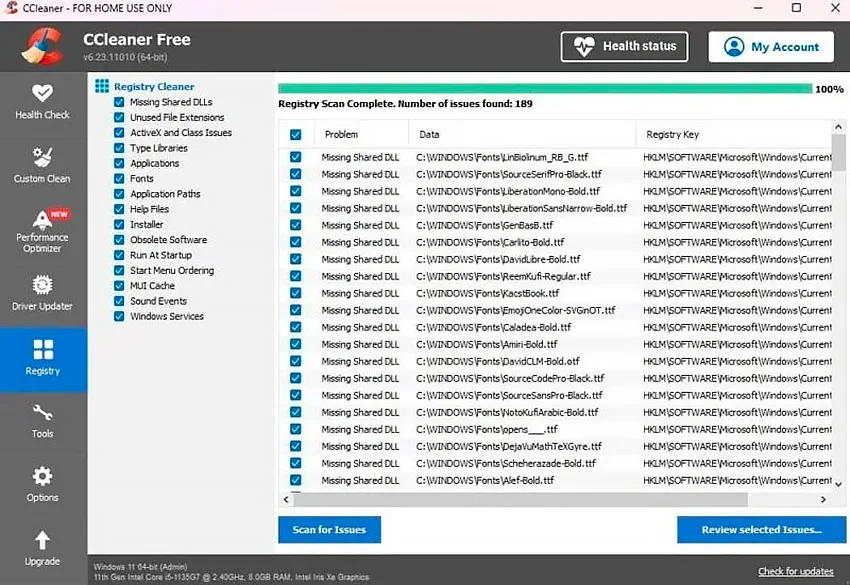Click the horizontal scrollbar left arrow

(x=286, y=499)
